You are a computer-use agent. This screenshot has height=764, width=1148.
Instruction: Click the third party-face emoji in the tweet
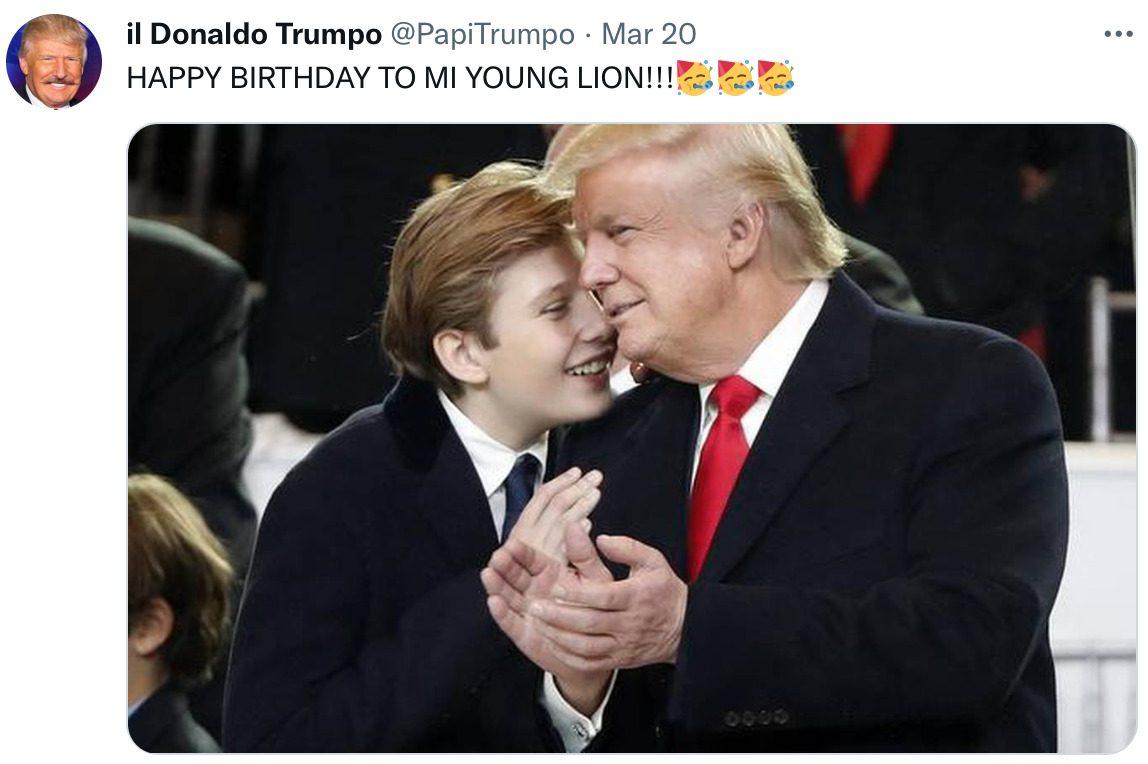click(x=775, y=78)
